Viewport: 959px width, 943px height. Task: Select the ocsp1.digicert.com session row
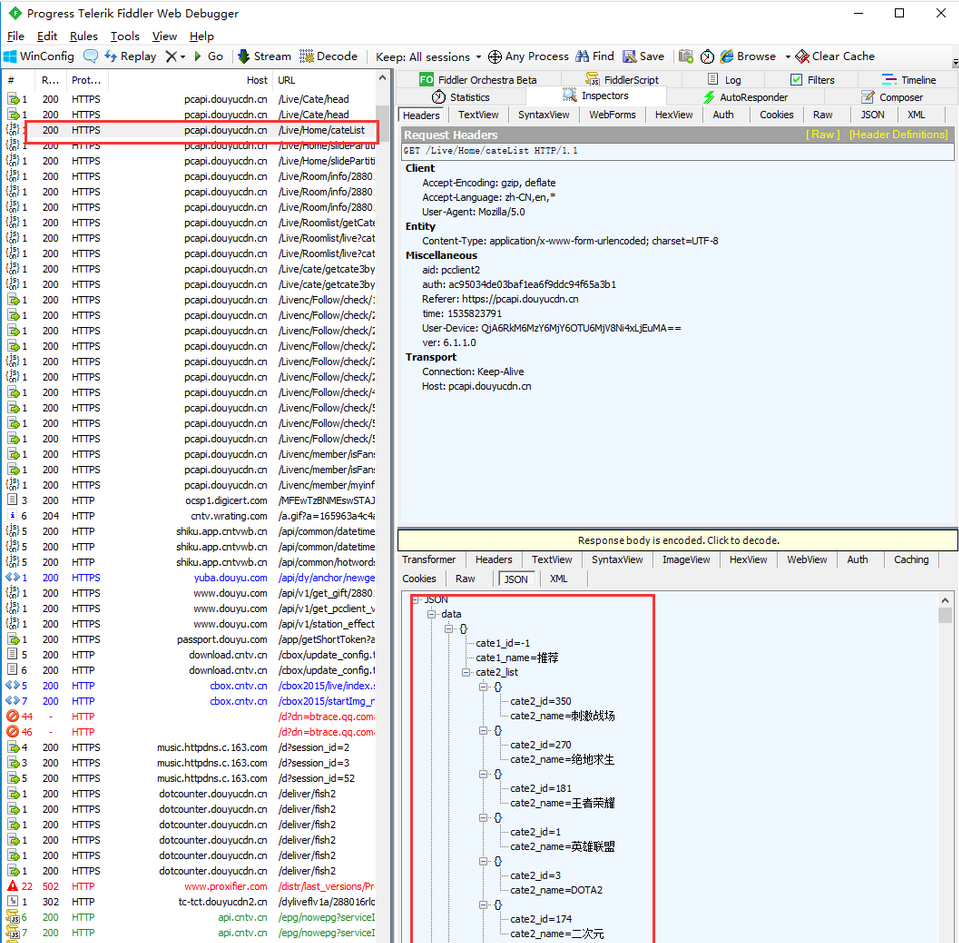pyautogui.click(x=191, y=500)
